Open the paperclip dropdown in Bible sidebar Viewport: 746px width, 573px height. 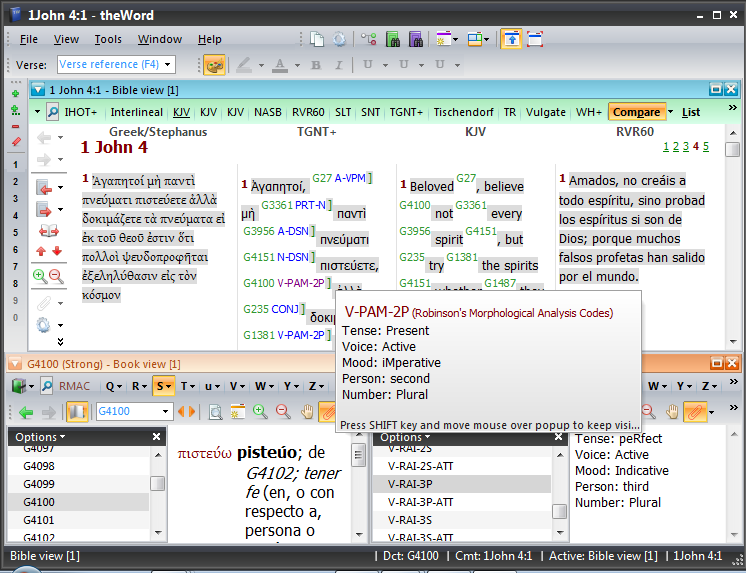pyautogui.click(x=60, y=303)
